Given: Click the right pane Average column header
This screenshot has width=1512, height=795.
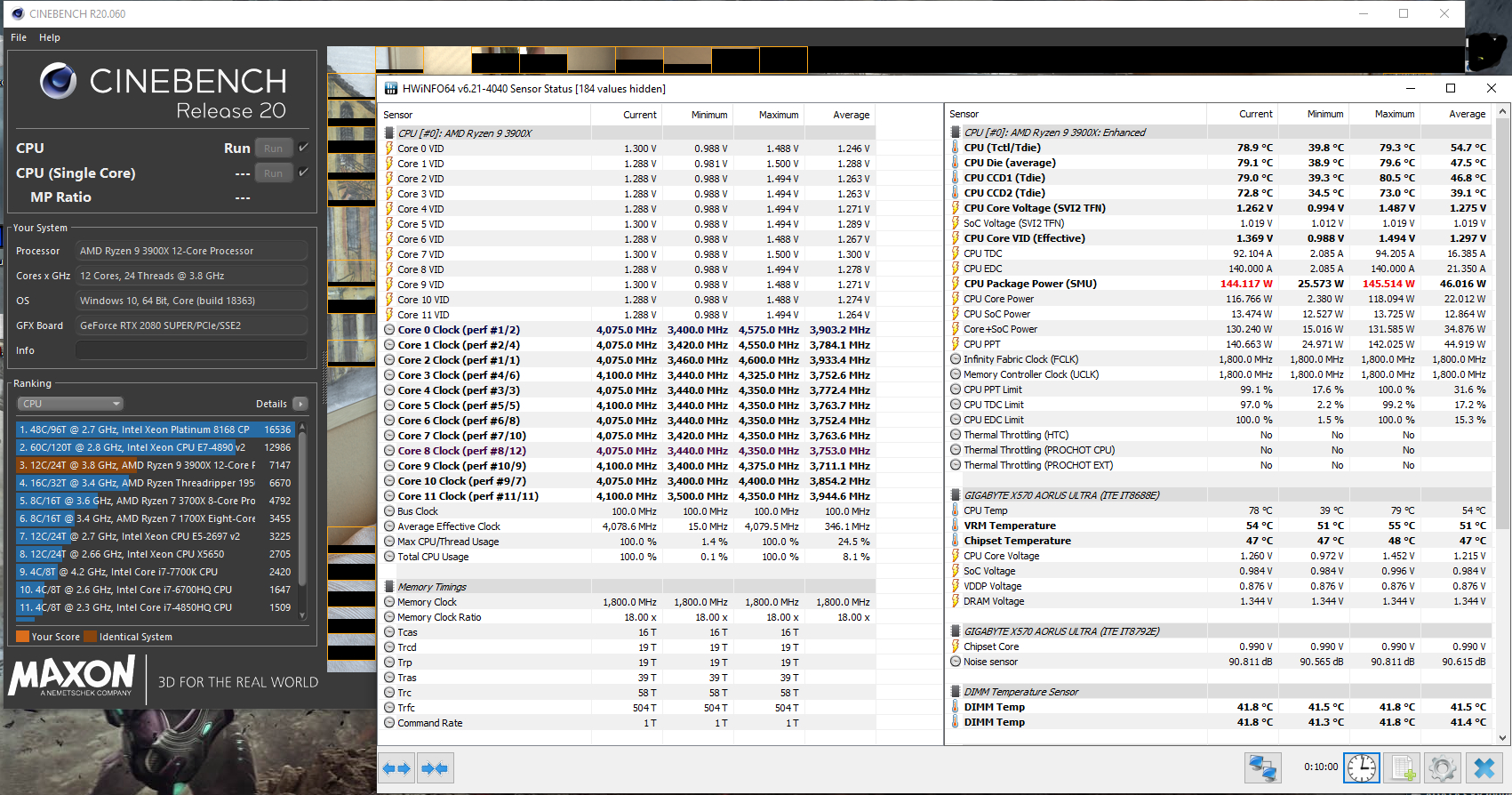Looking at the screenshot, I should coord(1467,114).
